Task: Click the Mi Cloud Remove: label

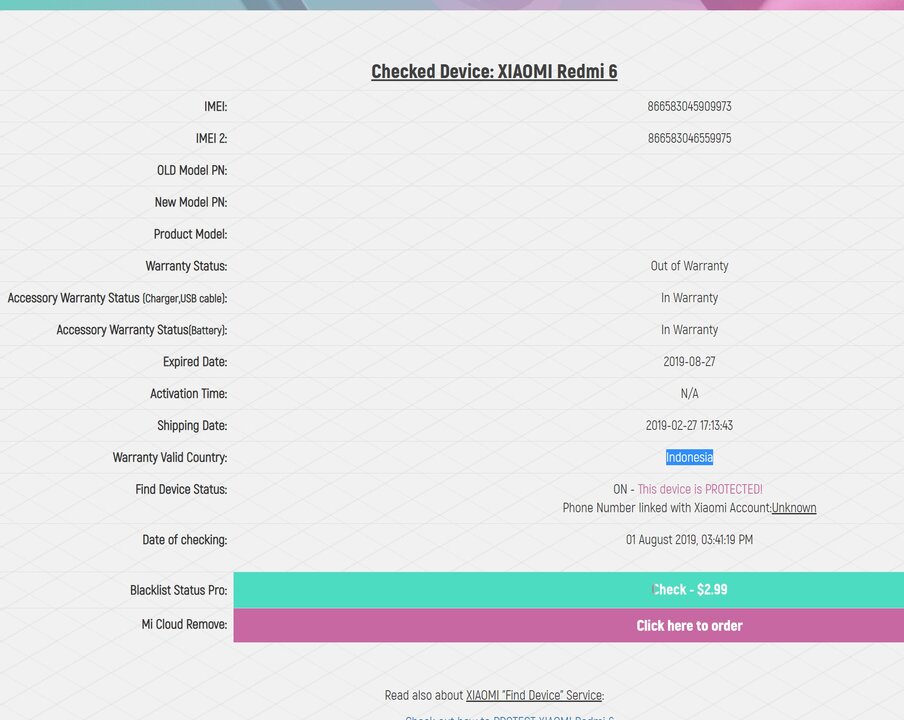Action: (x=184, y=624)
